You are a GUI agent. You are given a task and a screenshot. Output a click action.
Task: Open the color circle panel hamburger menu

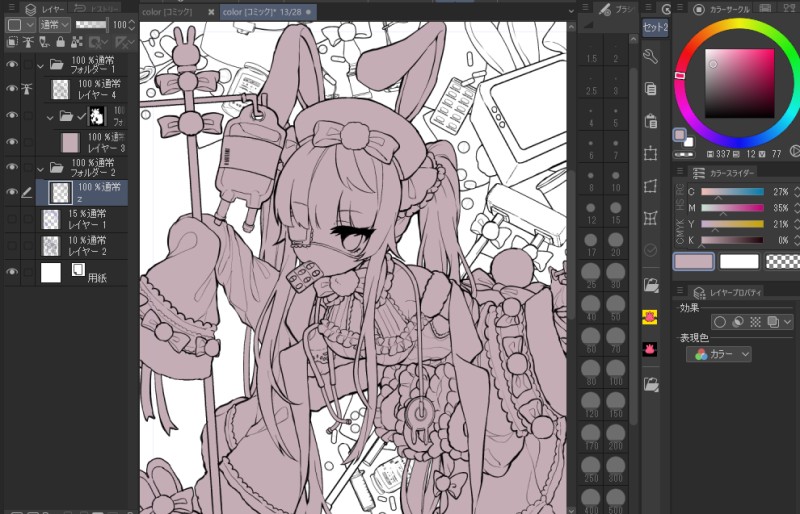[x=681, y=8]
